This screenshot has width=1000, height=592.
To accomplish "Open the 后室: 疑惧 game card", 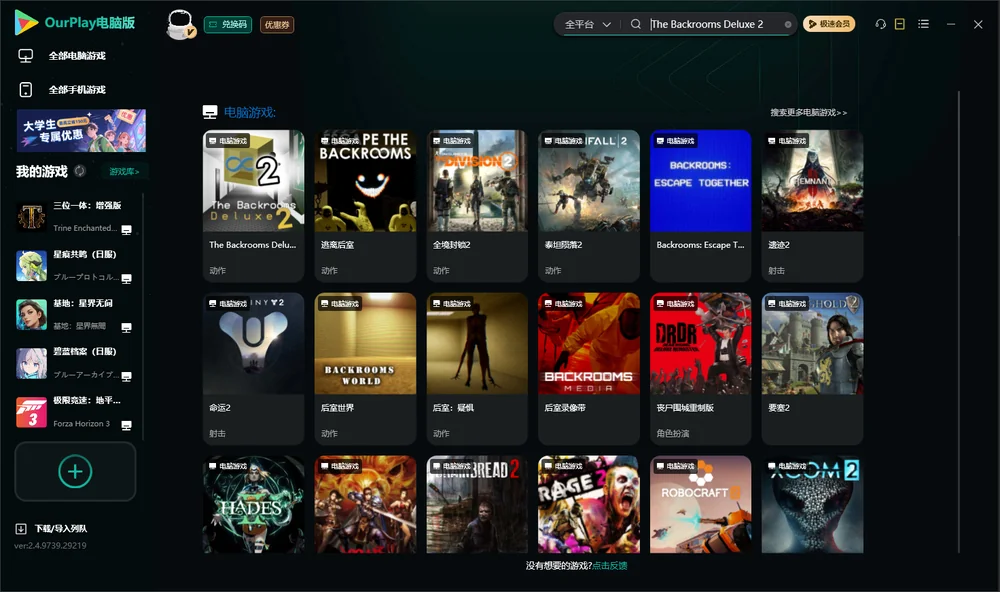I will (477, 368).
